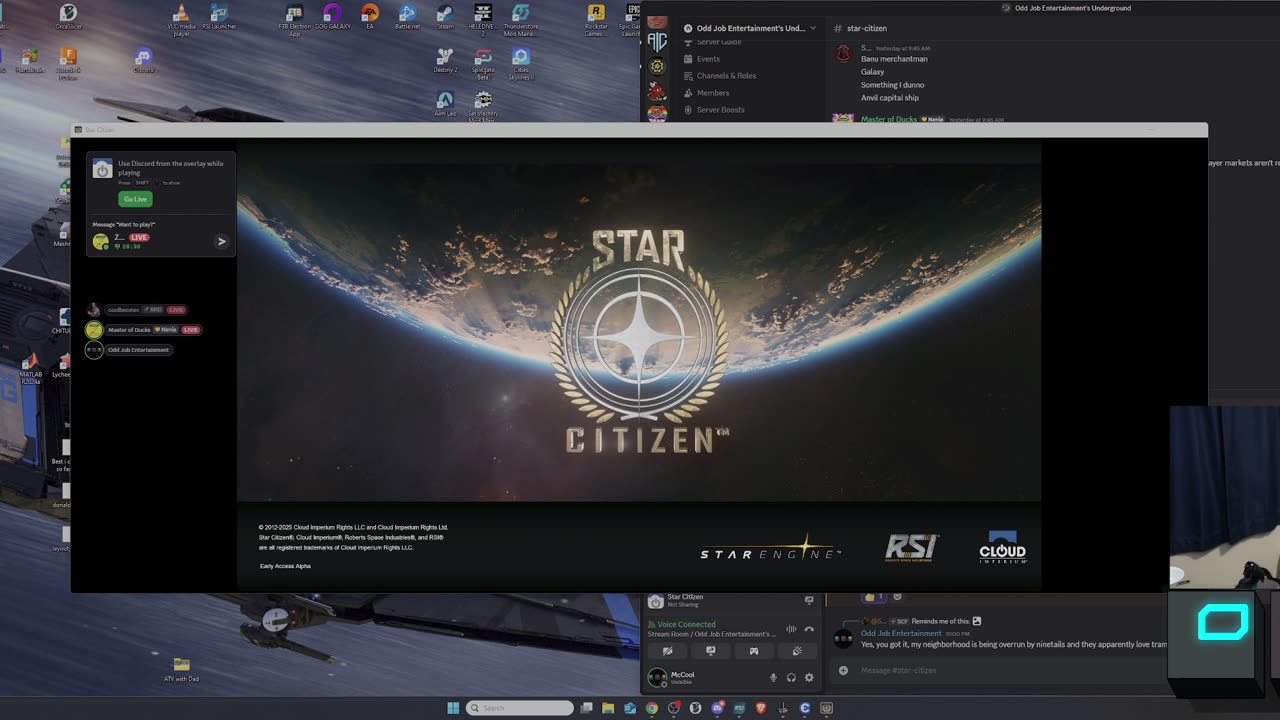
Task: Open Odd Job Entertainment author name
Action: click(901, 633)
